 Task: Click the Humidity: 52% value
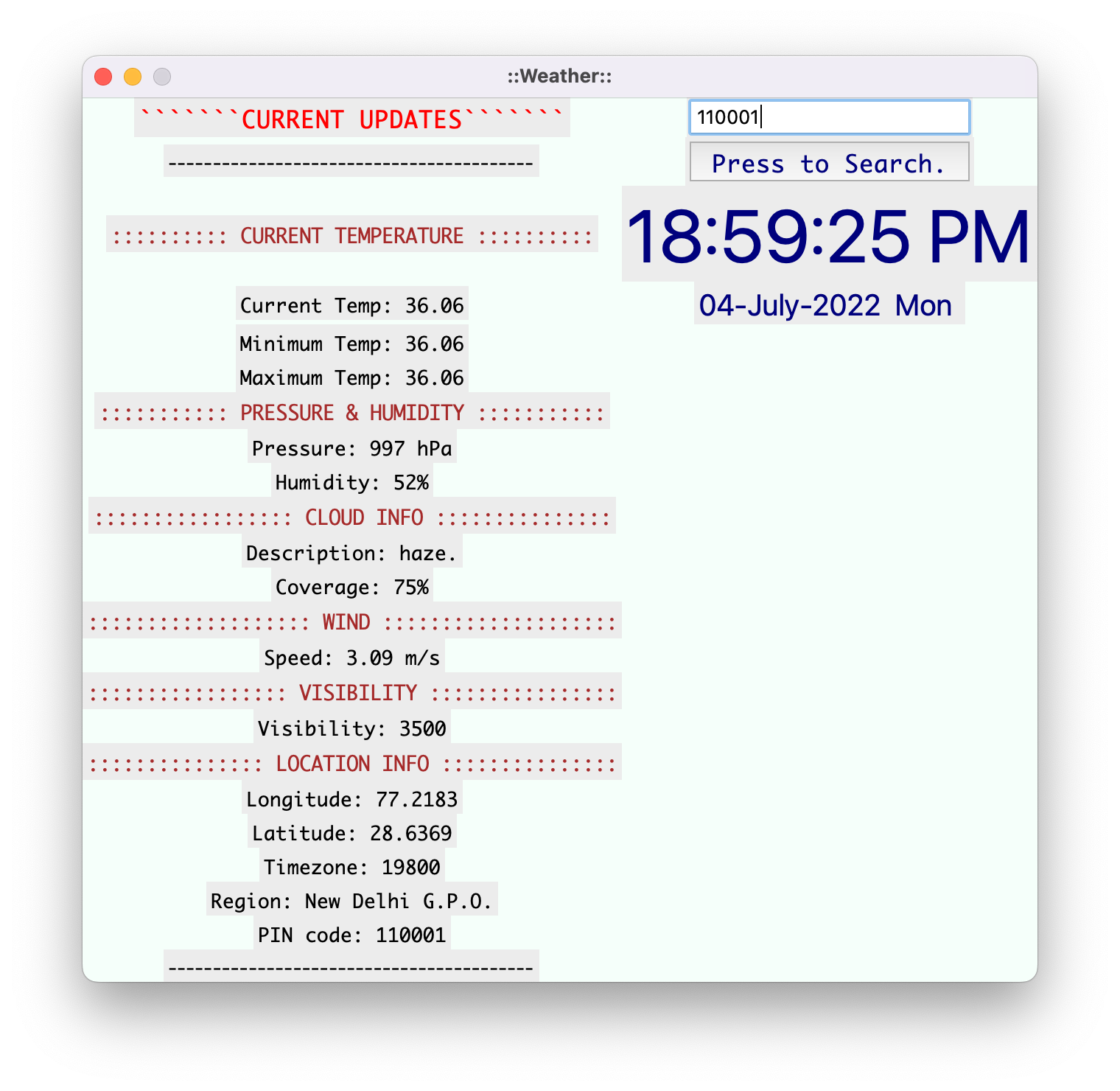coord(352,482)
